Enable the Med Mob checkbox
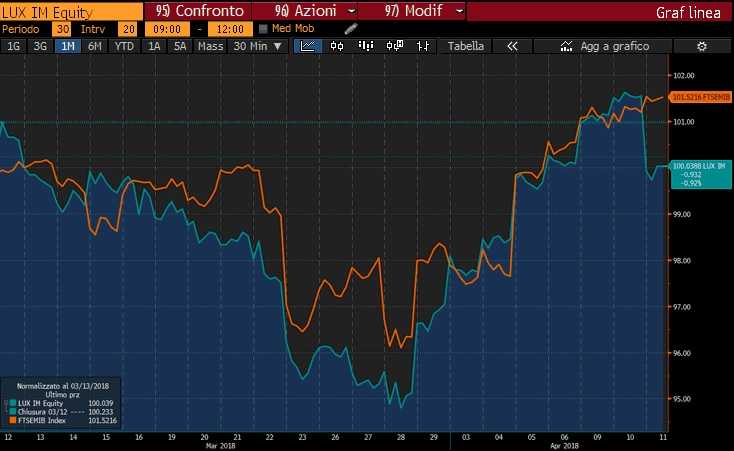734x451 pixels. (x=263, y=29)
